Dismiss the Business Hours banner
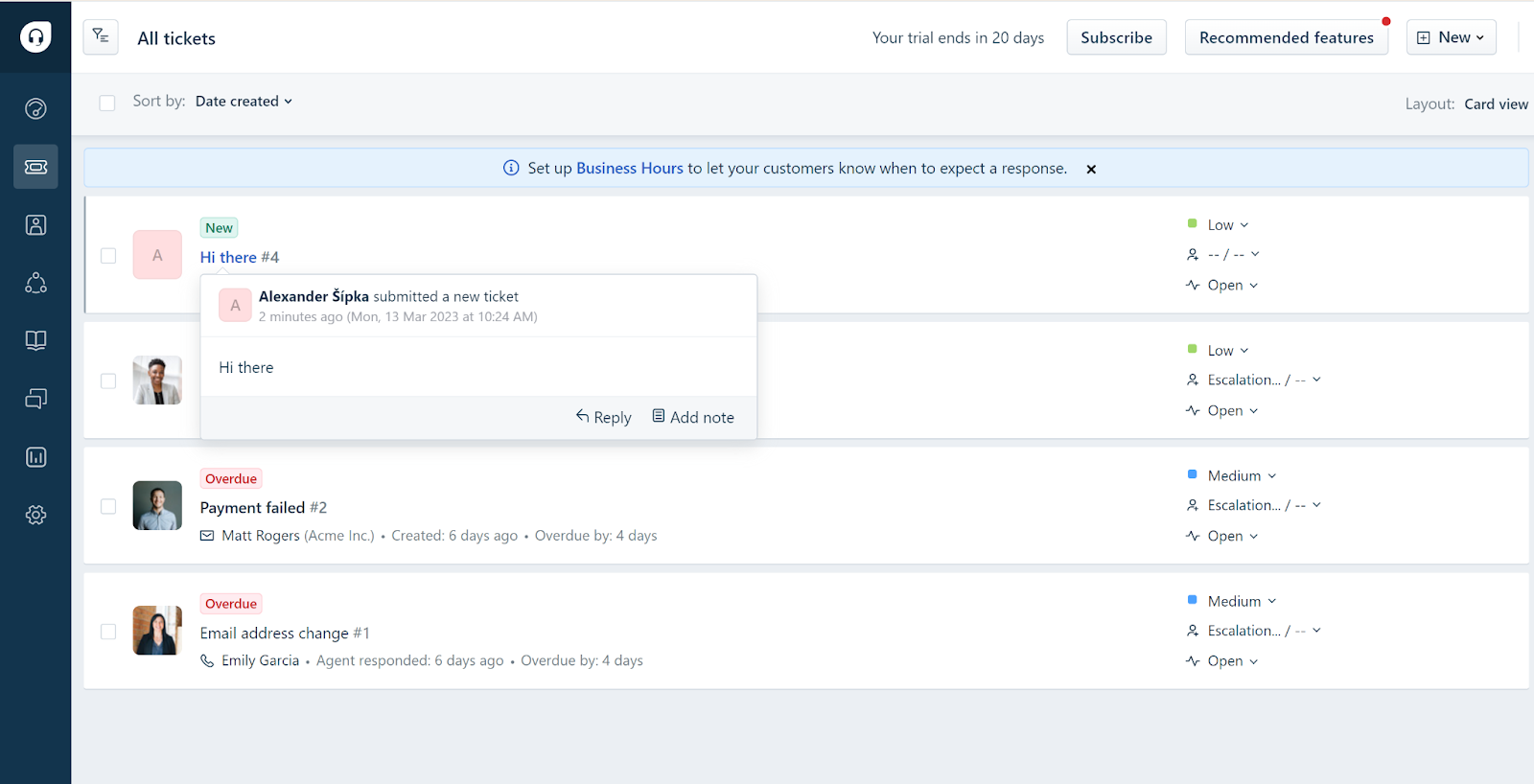The image size is (1534, 784). pyautogui.click(x=1091, y=169)
